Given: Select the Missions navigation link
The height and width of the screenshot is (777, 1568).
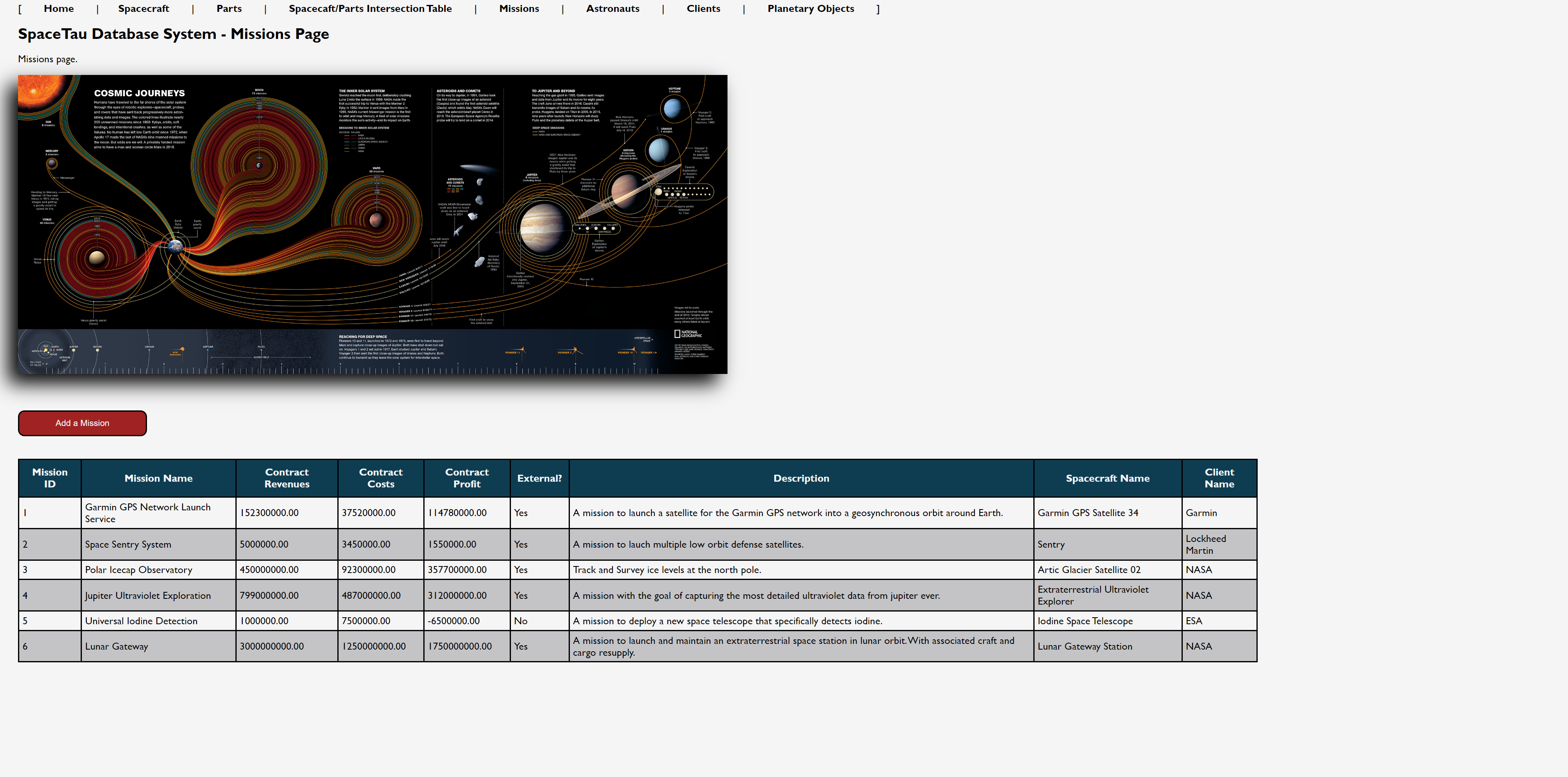Looking at the screenshot, I should point(519,9).
